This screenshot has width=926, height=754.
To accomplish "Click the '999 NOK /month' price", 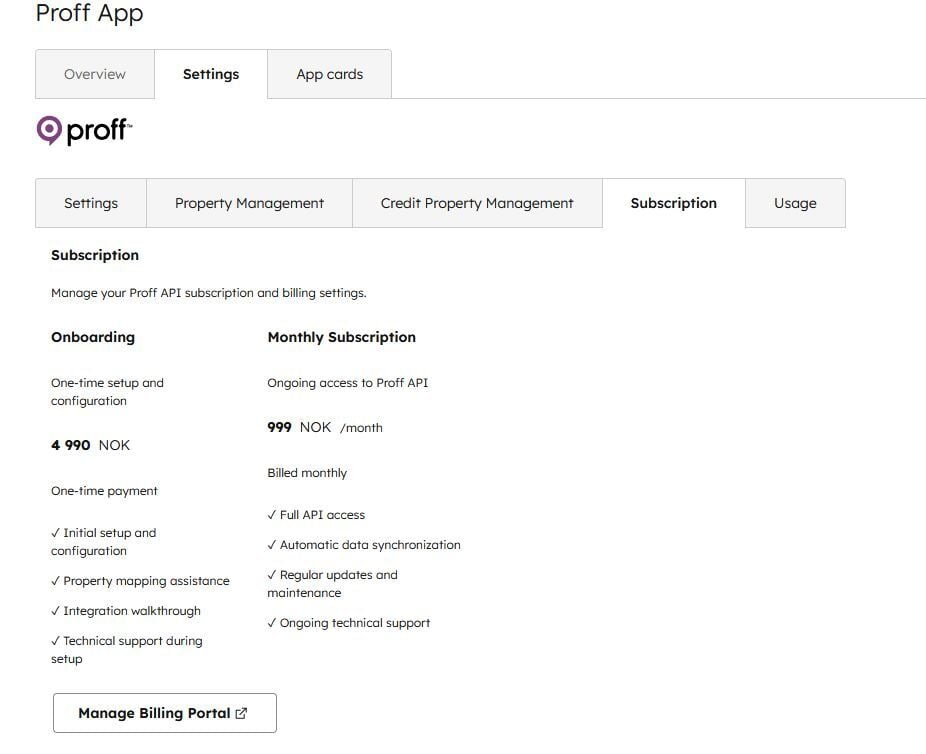I will (x=325, y=427).
